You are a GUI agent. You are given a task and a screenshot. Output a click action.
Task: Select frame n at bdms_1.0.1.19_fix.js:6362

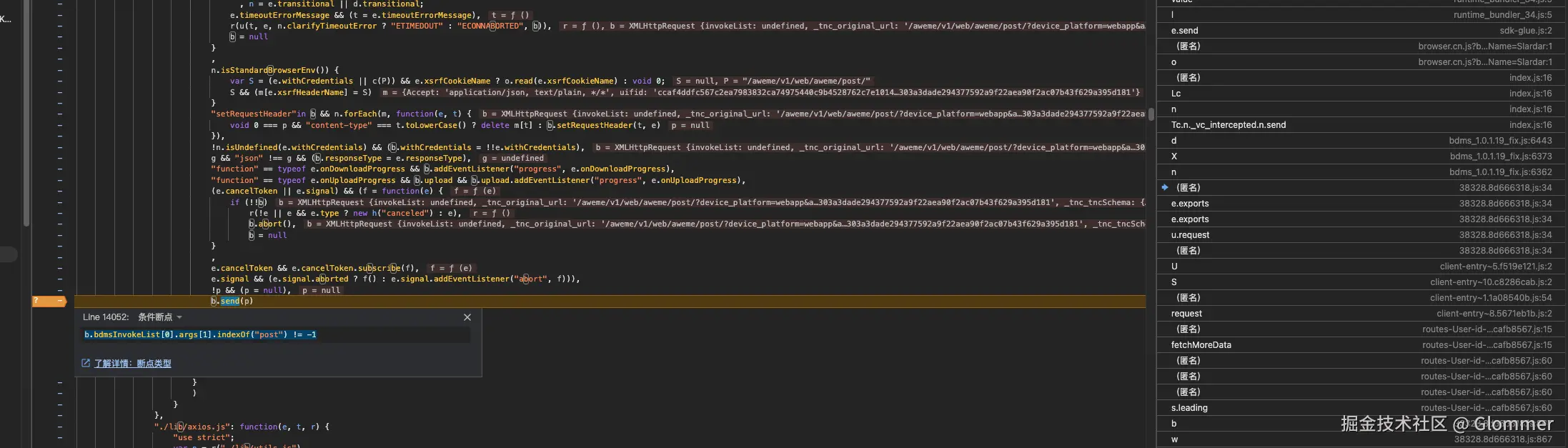[1361, 172]
